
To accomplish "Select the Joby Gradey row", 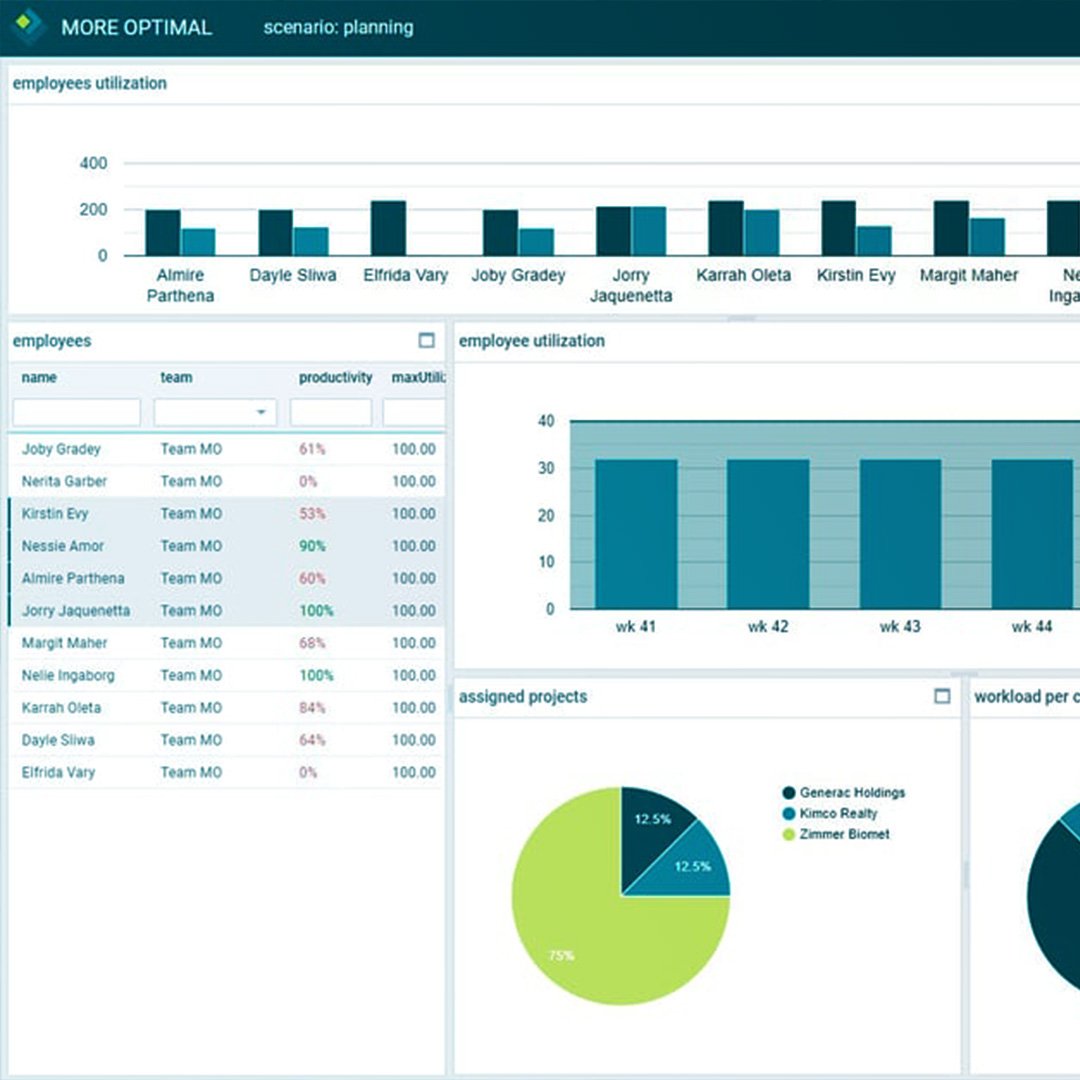I will pyautogui.click(x=61, y=449).
